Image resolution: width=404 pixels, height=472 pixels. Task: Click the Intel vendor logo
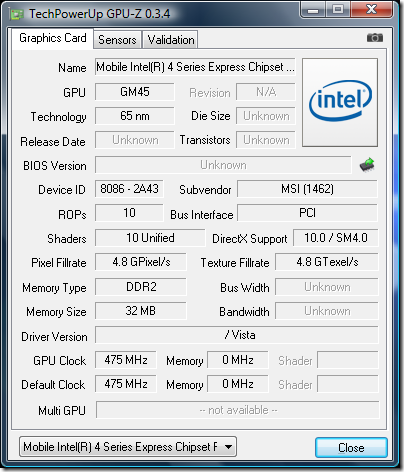pyautogui.click(x=340, y=102)
